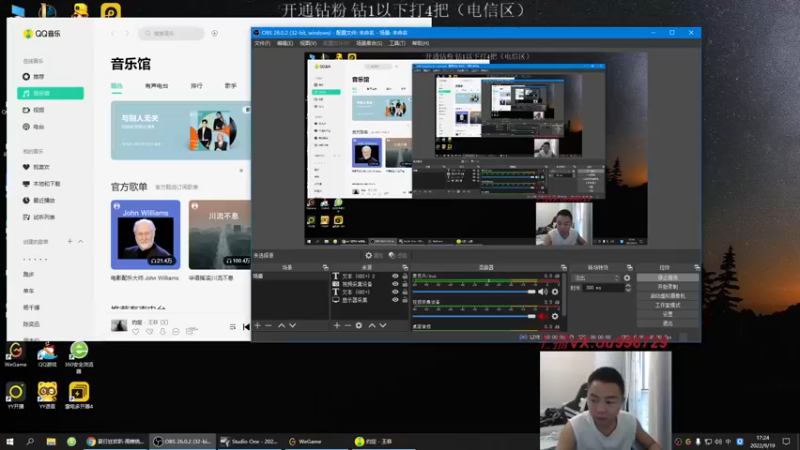The width and height of the screenshot is (800, 450).
Task: Toggle visibility of first 文本 (GDI+) 2 source
Action: [x=395, y=276]
